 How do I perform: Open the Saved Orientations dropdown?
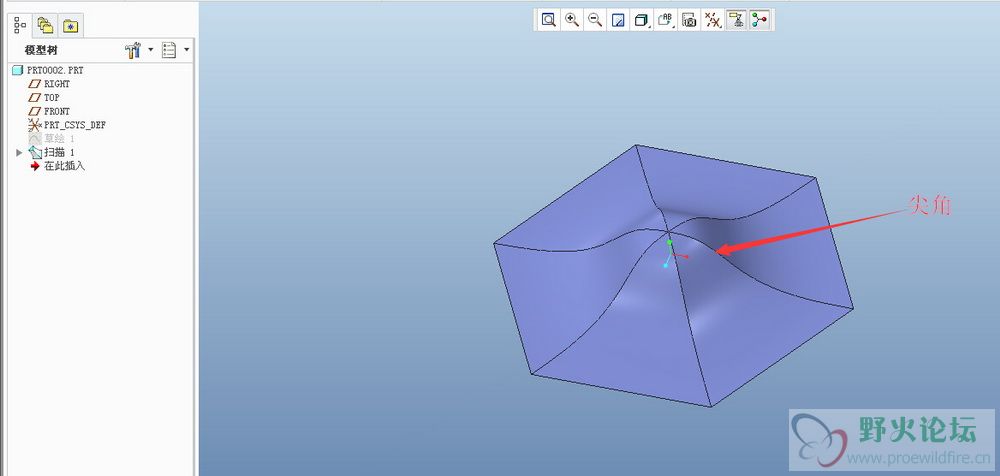tap(665, 20)
